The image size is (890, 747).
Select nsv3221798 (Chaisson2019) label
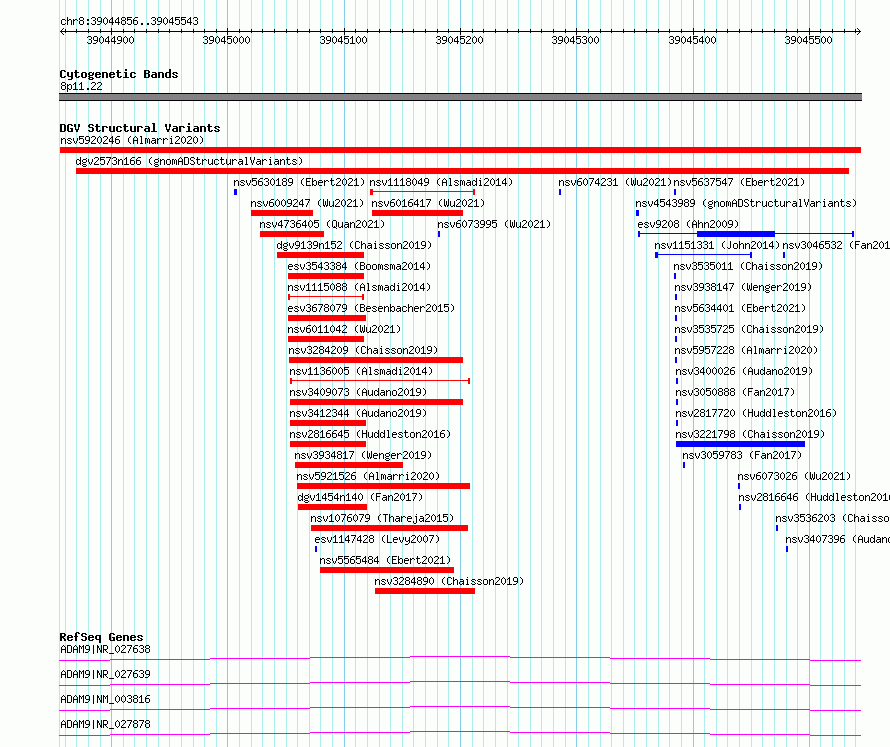point(750,434)
